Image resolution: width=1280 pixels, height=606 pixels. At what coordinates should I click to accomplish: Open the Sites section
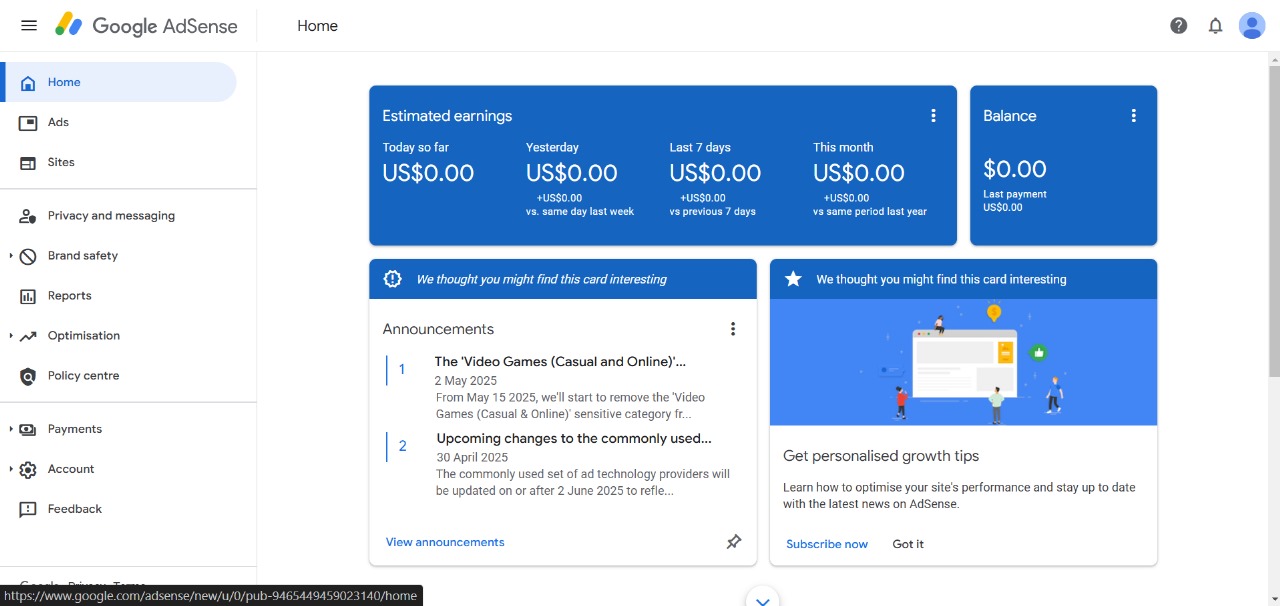120,162
